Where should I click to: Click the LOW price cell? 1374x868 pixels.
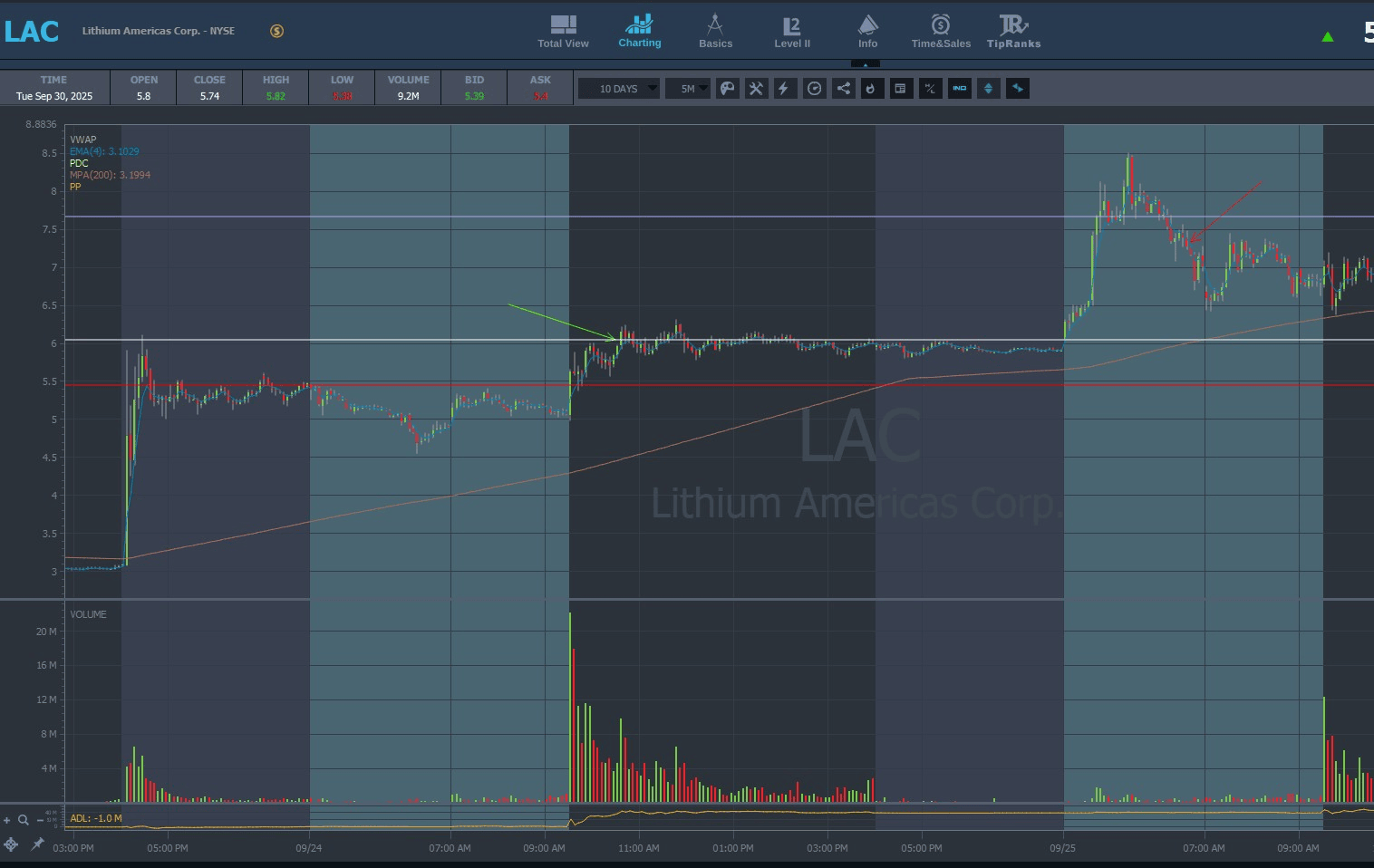pyautogui.click(x=342, y=88)
